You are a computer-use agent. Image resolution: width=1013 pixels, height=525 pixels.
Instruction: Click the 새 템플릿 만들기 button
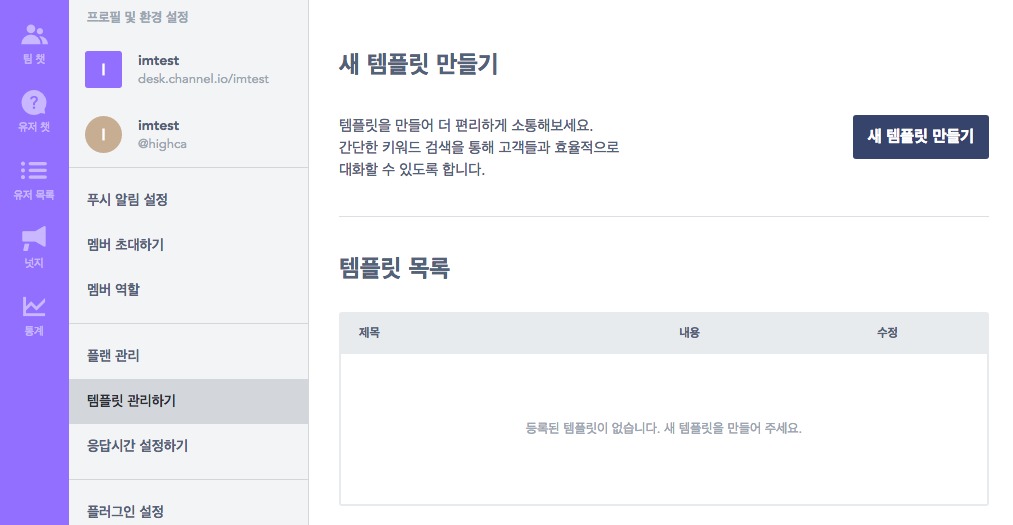(921, 136)
